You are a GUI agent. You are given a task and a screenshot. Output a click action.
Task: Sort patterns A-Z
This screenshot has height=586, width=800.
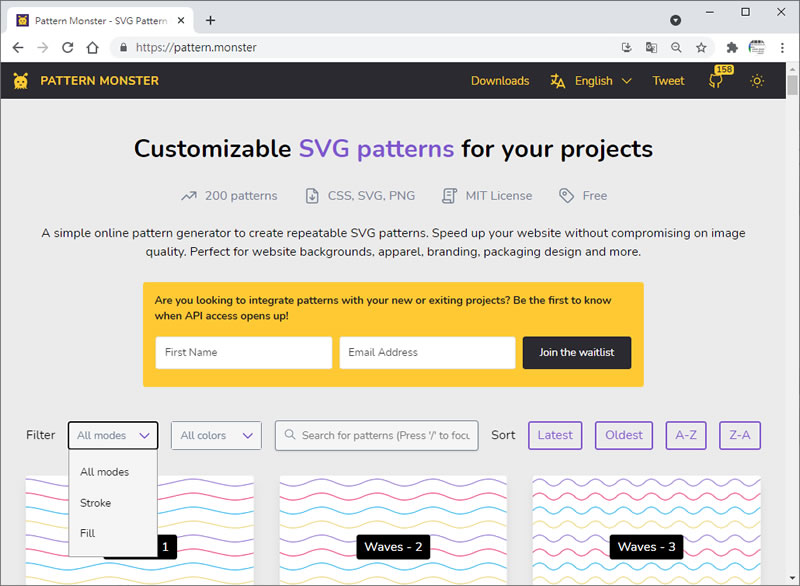(x=686, y=435)
